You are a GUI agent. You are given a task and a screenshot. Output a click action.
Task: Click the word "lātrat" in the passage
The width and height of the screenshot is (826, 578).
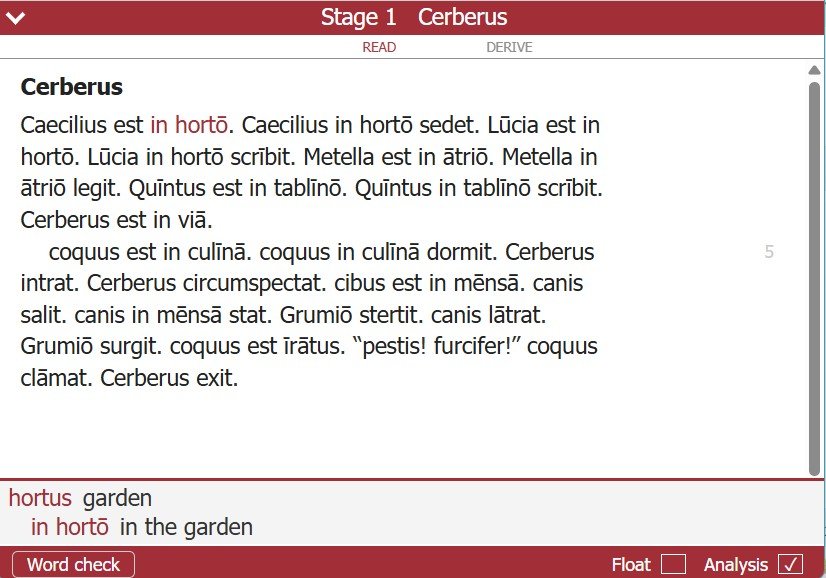511,316
